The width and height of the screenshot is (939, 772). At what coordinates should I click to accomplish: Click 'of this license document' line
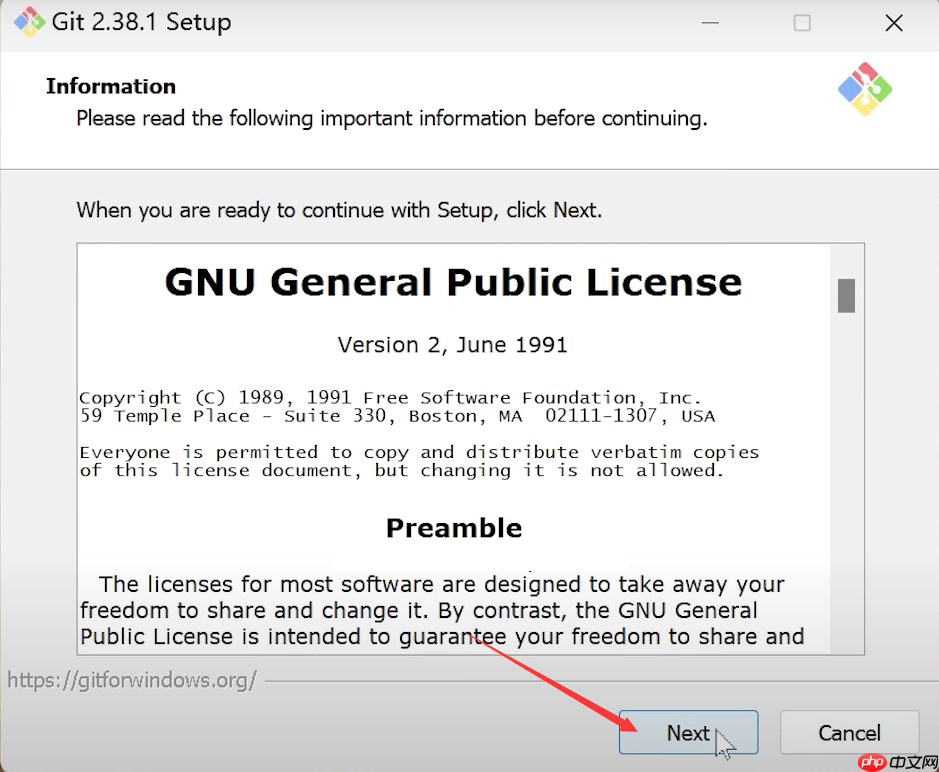pos(402,471)
